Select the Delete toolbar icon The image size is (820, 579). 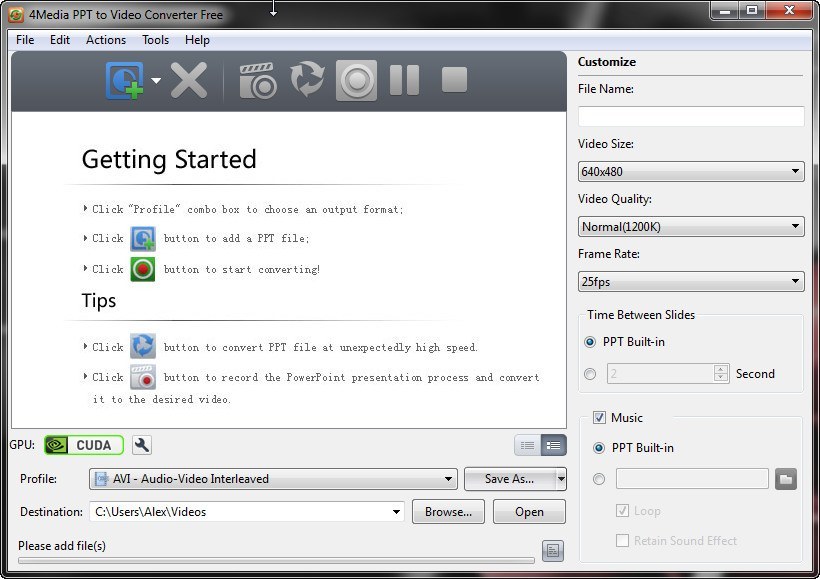click(189, 81)
